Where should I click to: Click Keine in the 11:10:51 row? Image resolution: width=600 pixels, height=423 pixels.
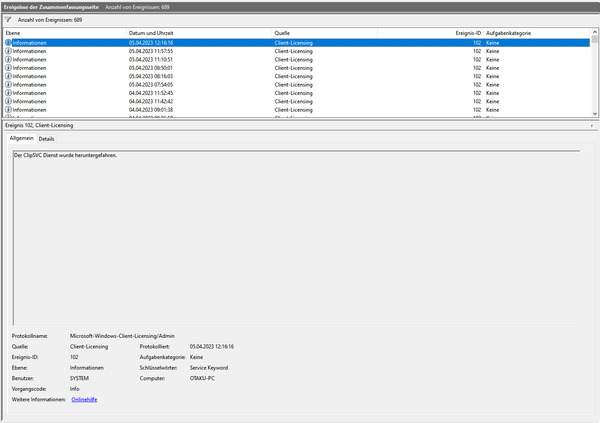(492, 60)
